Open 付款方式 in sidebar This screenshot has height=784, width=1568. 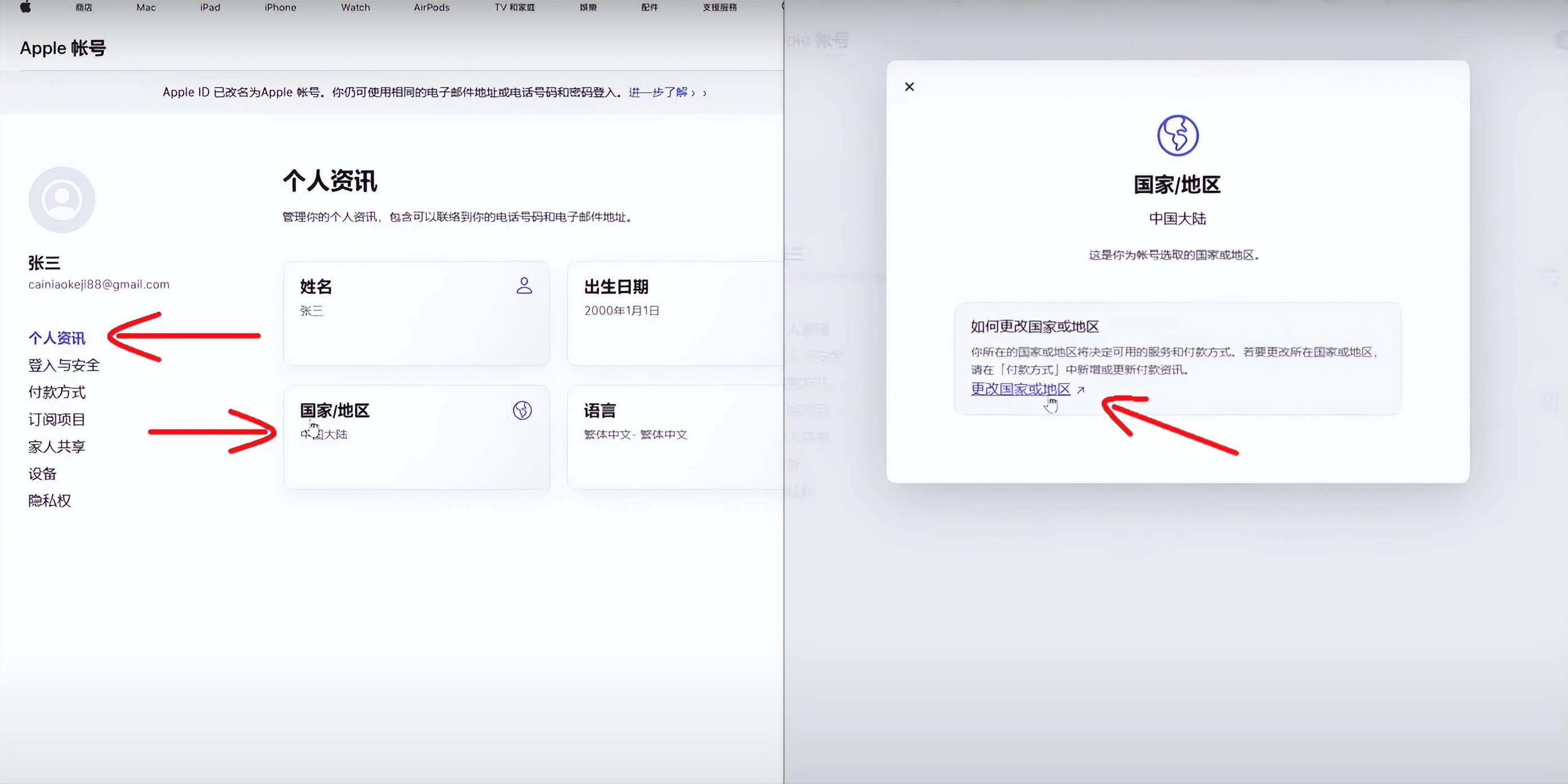tap(56, 392)
